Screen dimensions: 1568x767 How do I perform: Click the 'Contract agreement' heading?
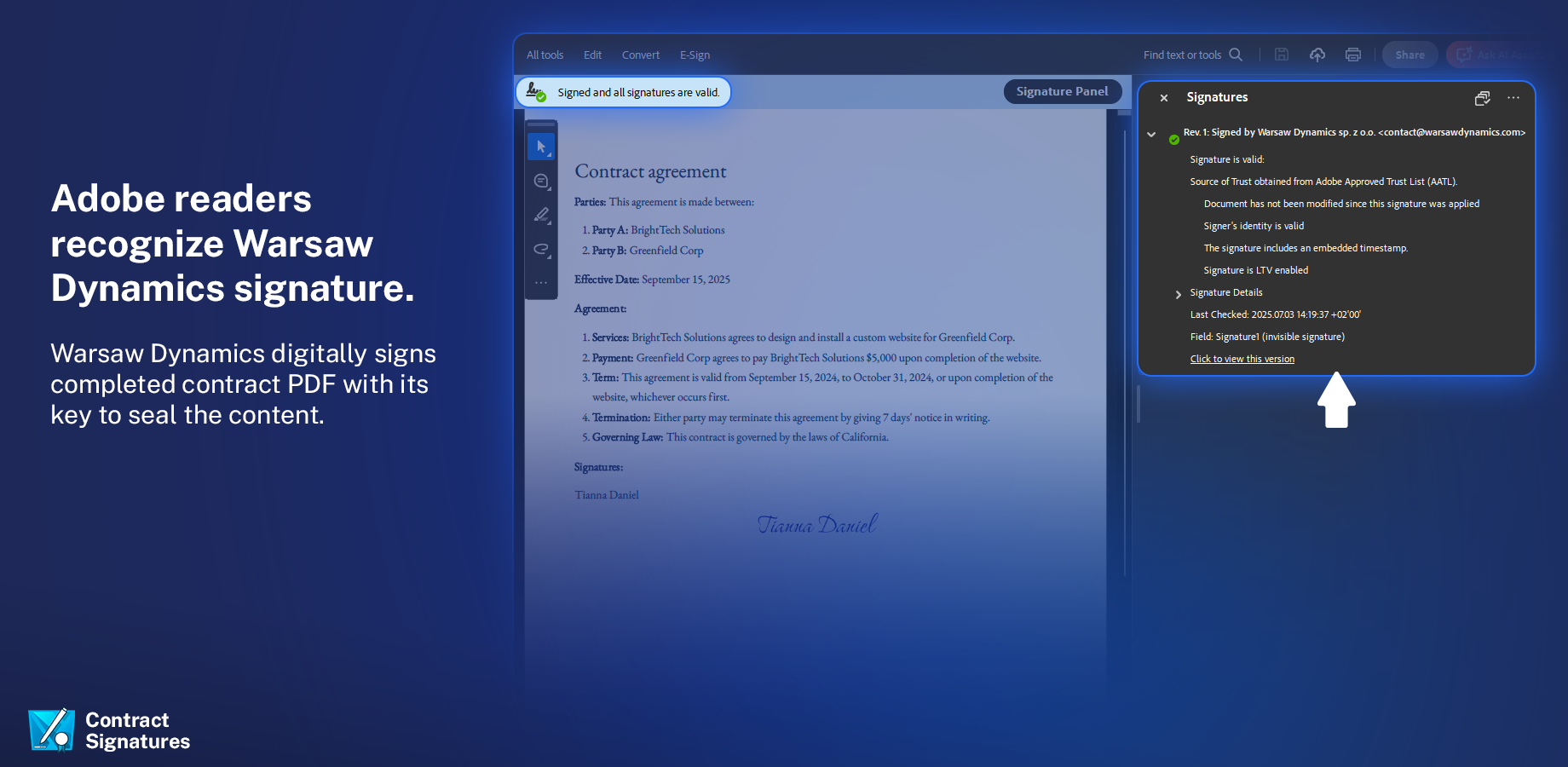[x=650, y=171]
